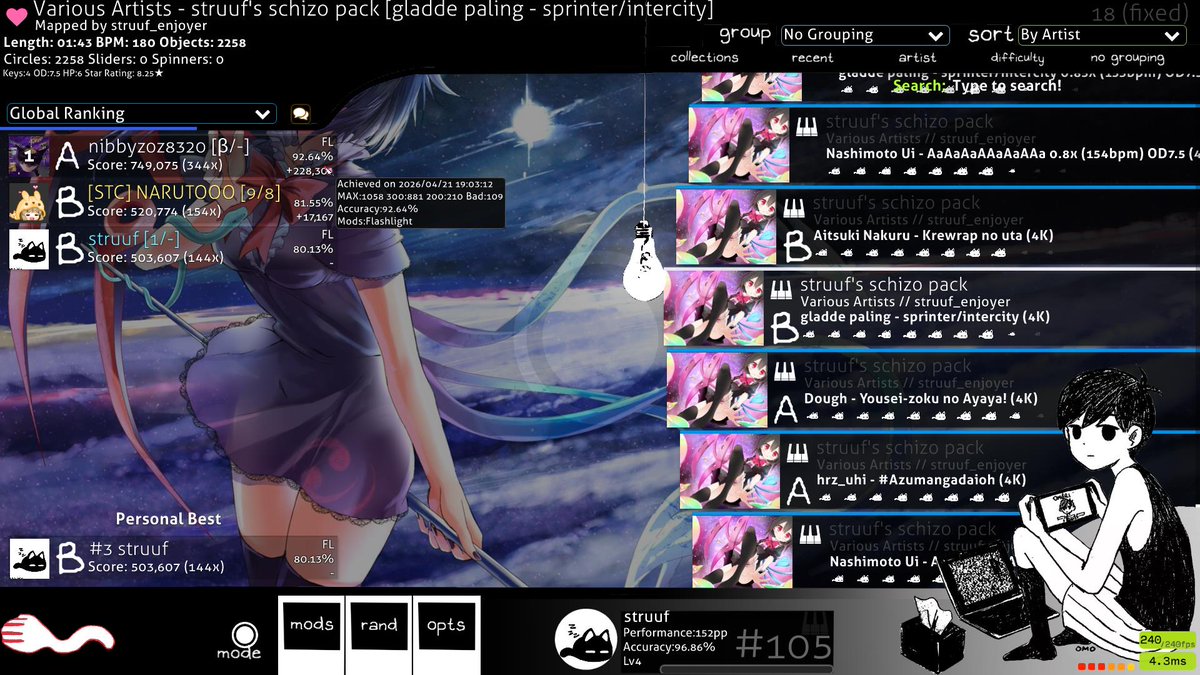Open struuf user avatar in bottom bar
This screenshot has width=1200, height=675.
pyautogui.click(x=587, y=638)
